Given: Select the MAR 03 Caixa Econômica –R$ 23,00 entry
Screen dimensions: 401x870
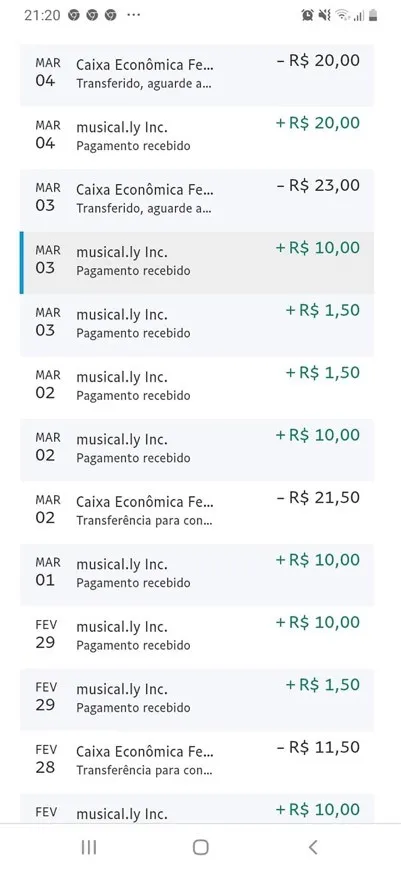Looking at the screenshot, I should click(197, 200).
